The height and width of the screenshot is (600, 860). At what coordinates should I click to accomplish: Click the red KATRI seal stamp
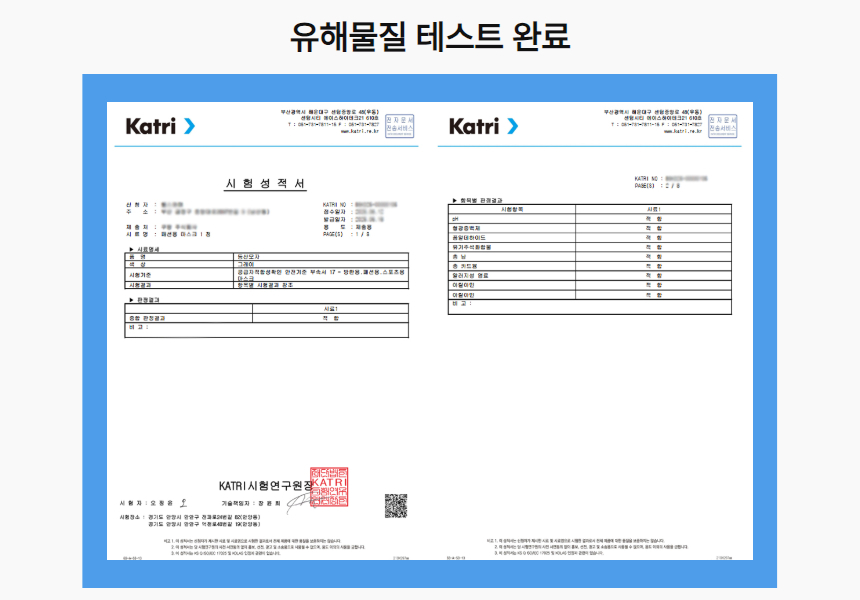point(329,487)
